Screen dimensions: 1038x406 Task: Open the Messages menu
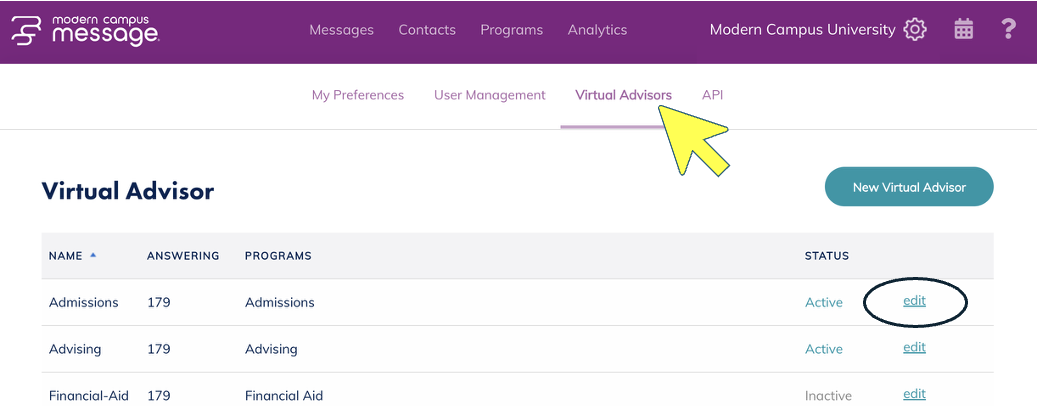[x=341, y=30]
